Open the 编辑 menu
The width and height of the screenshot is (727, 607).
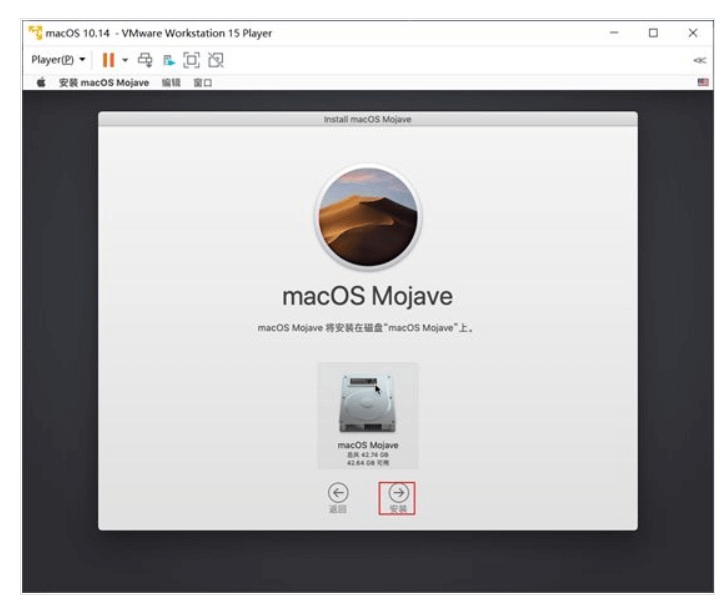[168, 83]
